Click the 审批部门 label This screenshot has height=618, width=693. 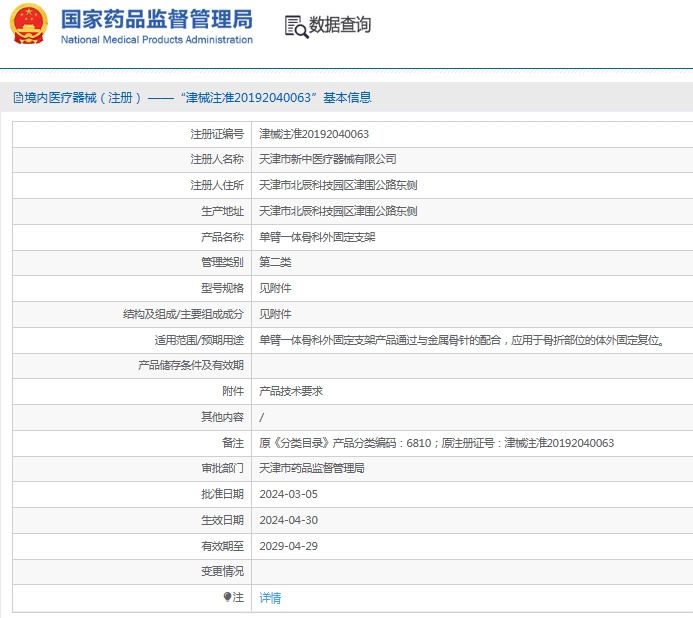[222, 468]
